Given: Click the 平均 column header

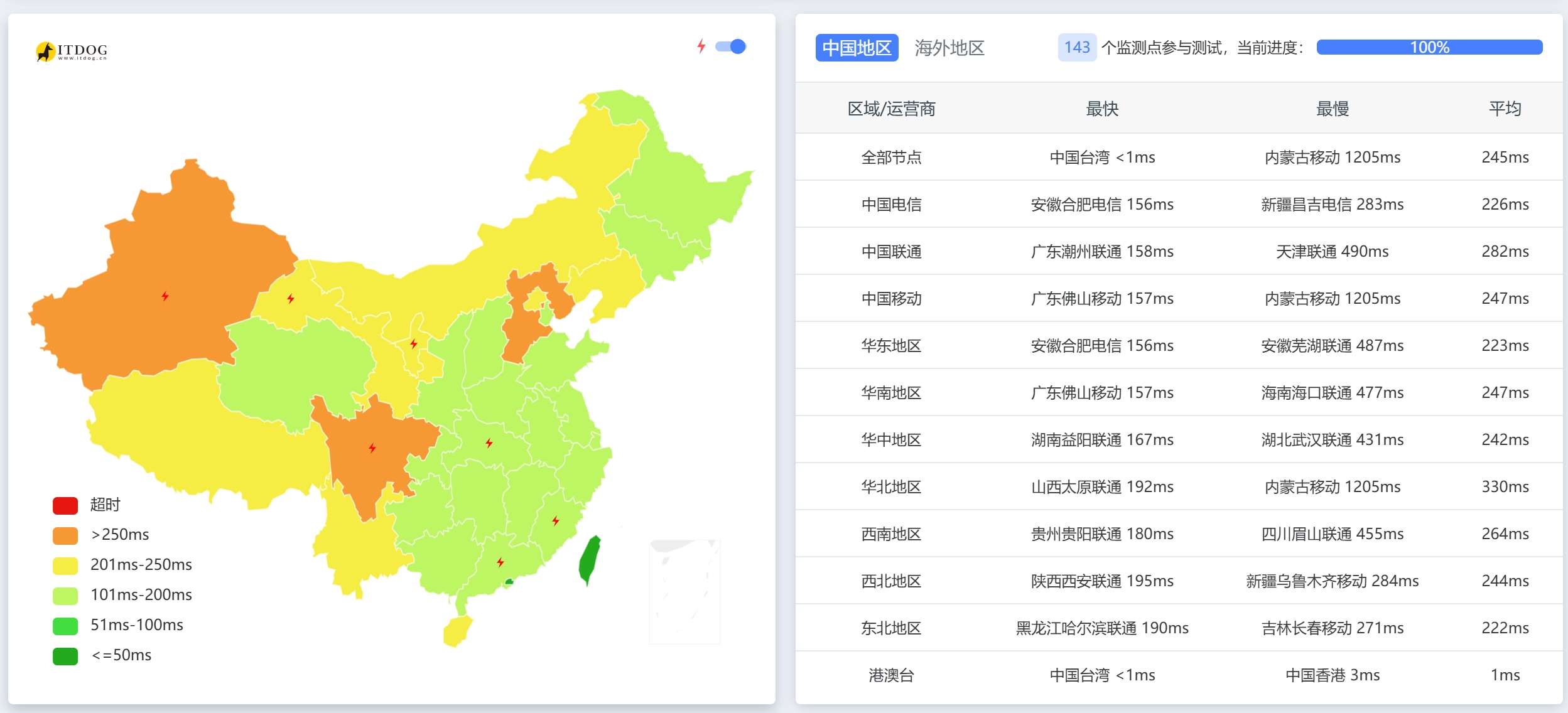Looking at the screenshot, I should 1505,109.
